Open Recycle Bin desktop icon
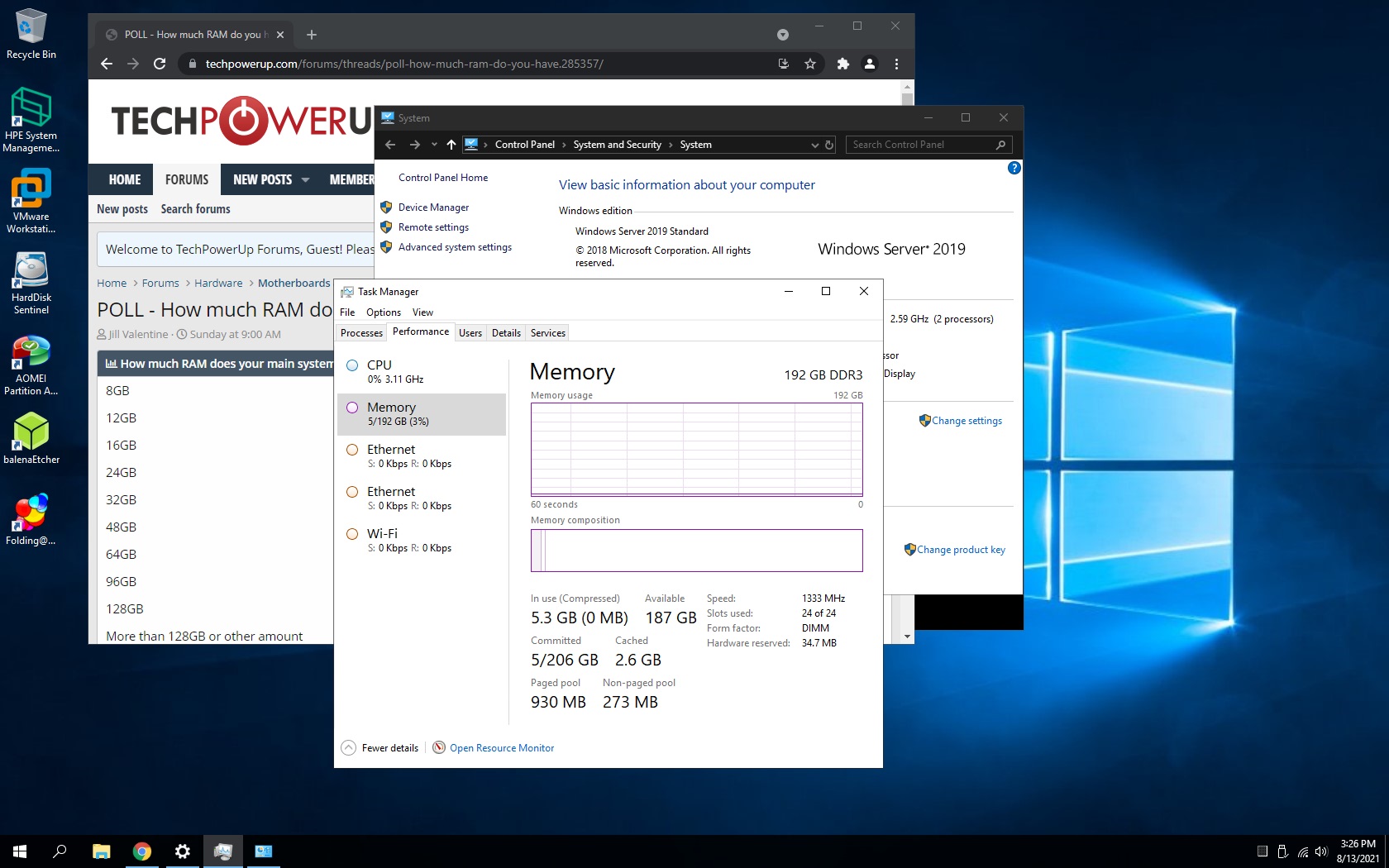Screen dimensions: 1389x868 pyautogui.click(x=31, y=35)
